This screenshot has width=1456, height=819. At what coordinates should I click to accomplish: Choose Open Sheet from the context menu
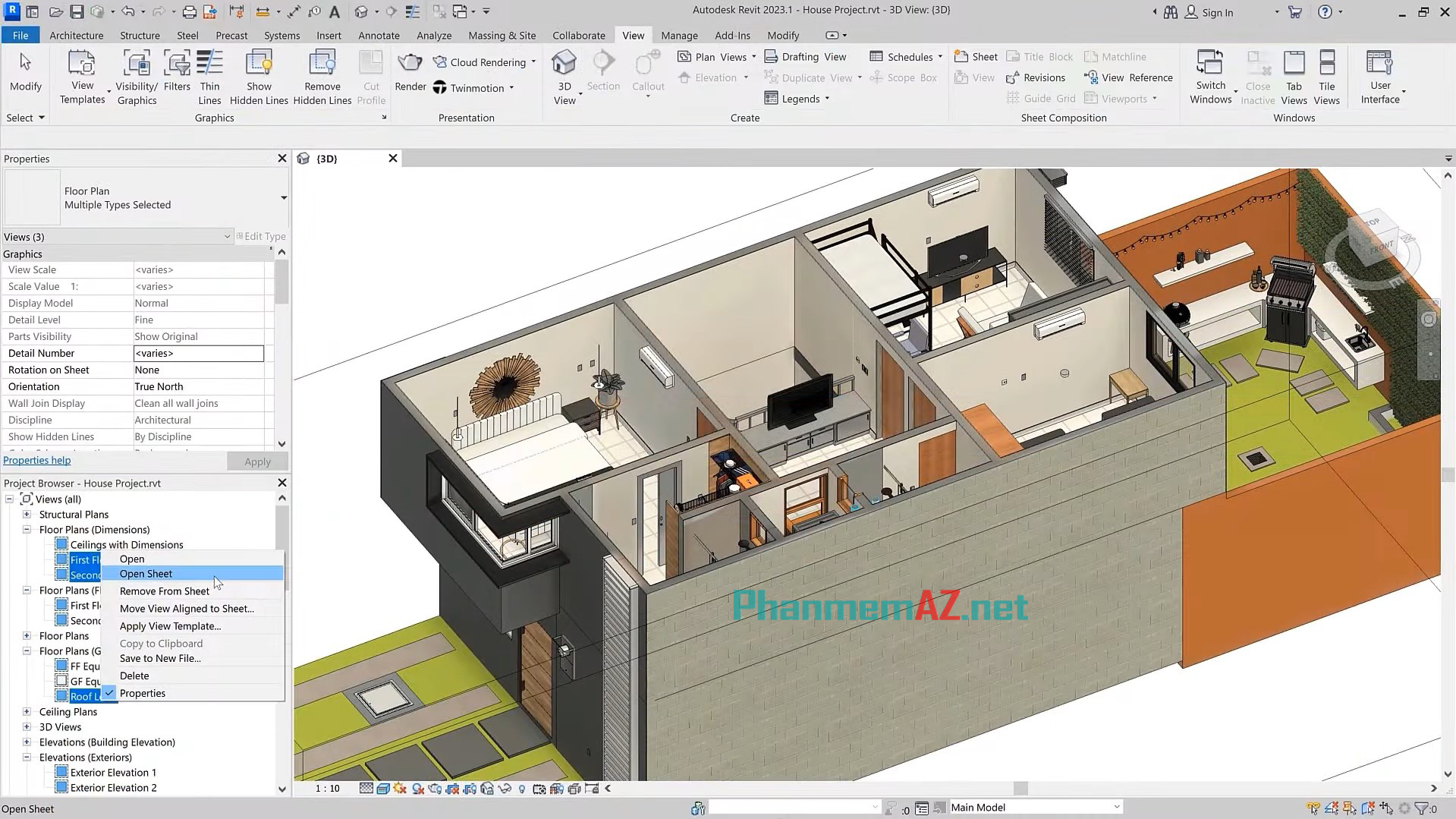(146, 573)
